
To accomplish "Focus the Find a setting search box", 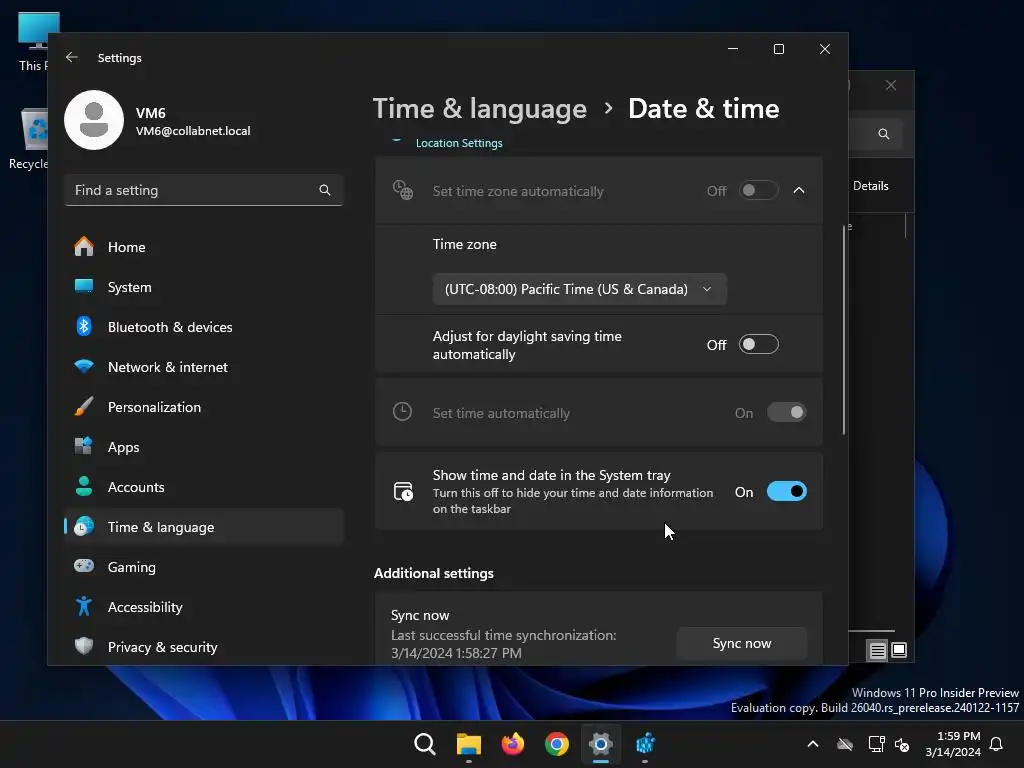I will pos(204,190).
